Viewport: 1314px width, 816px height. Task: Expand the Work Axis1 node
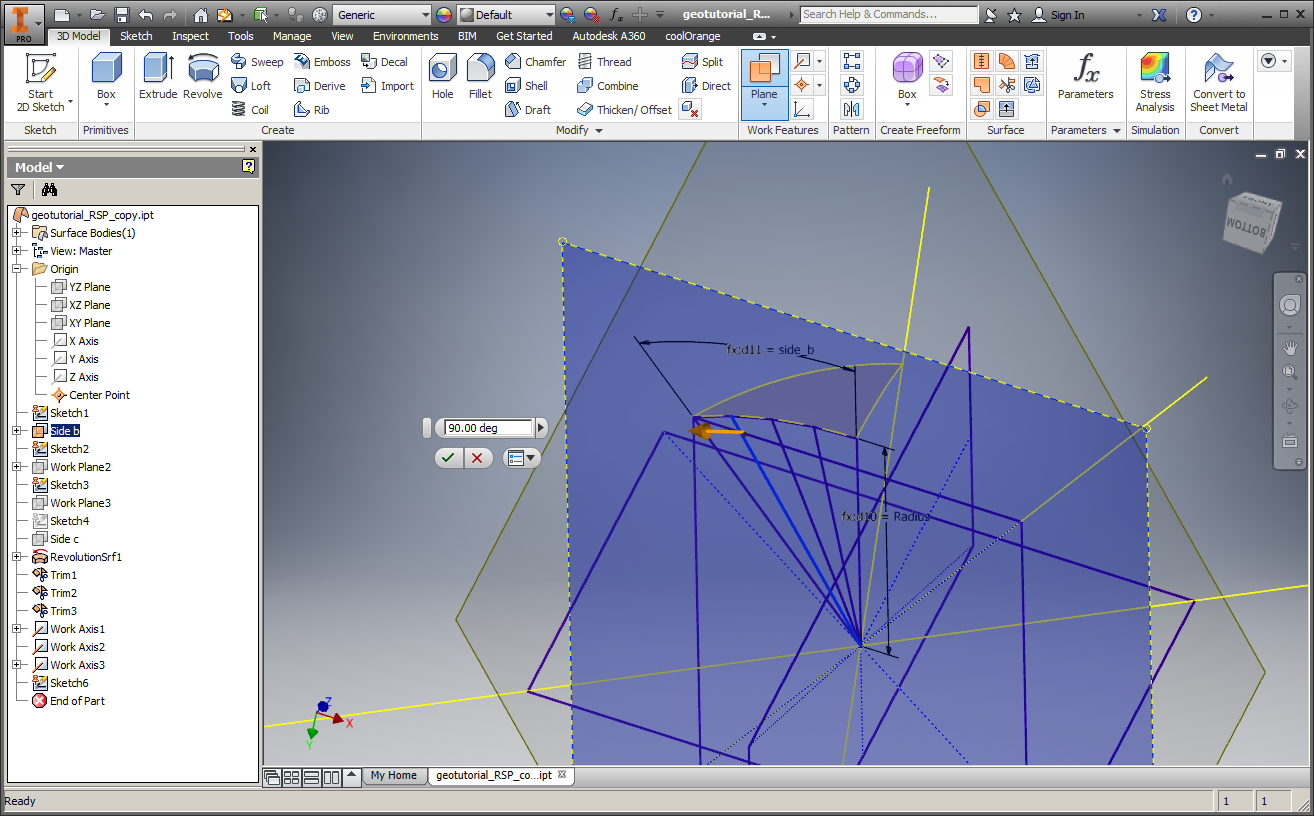17,629
